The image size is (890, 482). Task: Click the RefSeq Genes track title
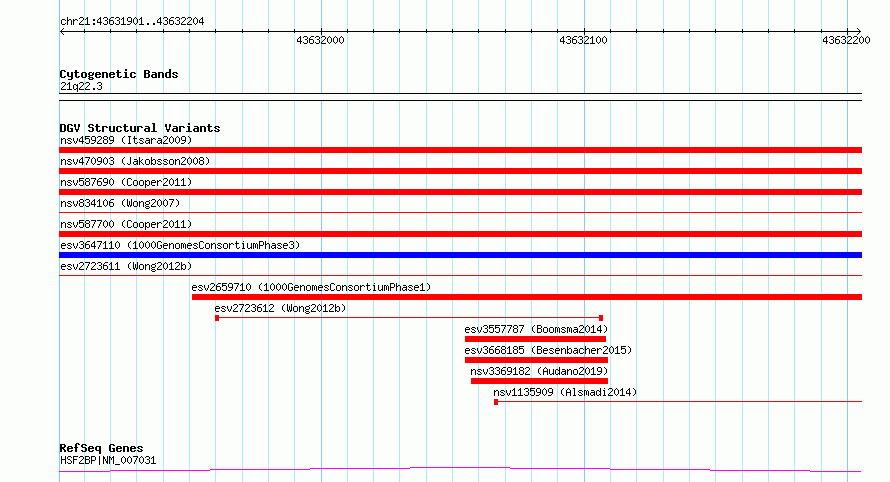[101, 448]
